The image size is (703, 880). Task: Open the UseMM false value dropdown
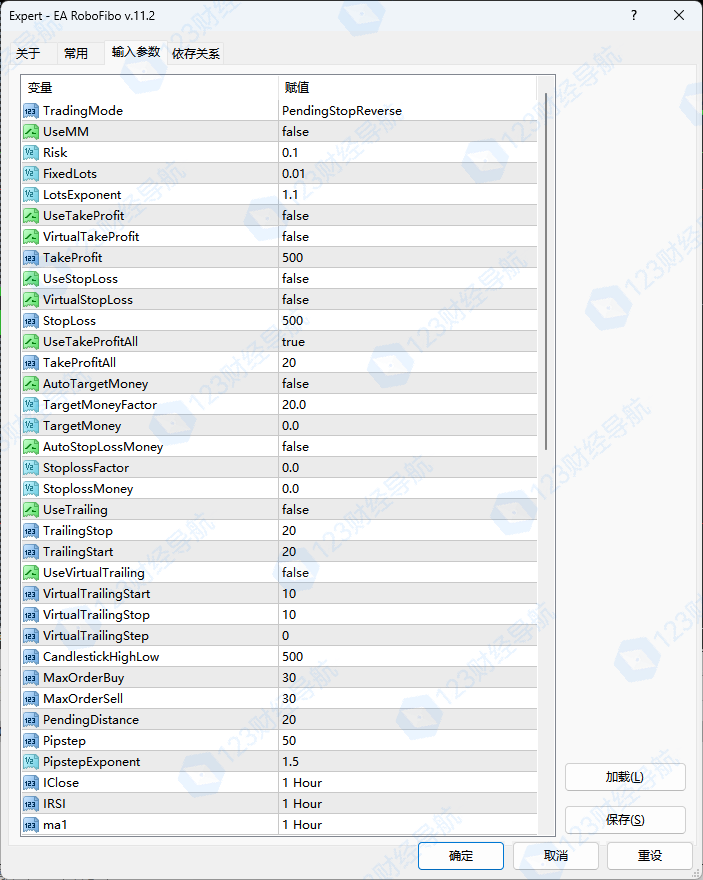click(x=407, y=132)
